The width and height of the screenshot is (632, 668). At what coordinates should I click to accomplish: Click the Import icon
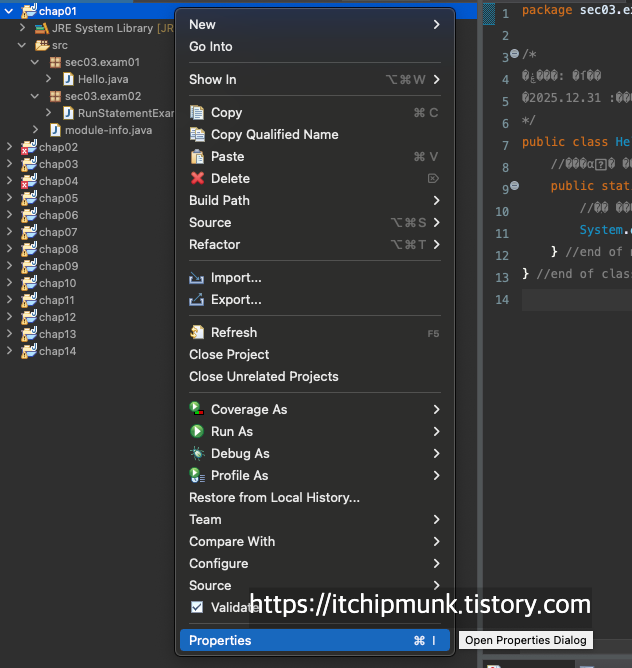(x=196, y=278)
